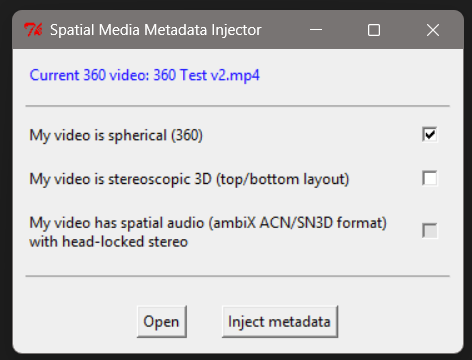Maximize the Spatial Media Metadata Injector window
The width and height of the screenshot is (472, 360).
(x=374, y=30)
